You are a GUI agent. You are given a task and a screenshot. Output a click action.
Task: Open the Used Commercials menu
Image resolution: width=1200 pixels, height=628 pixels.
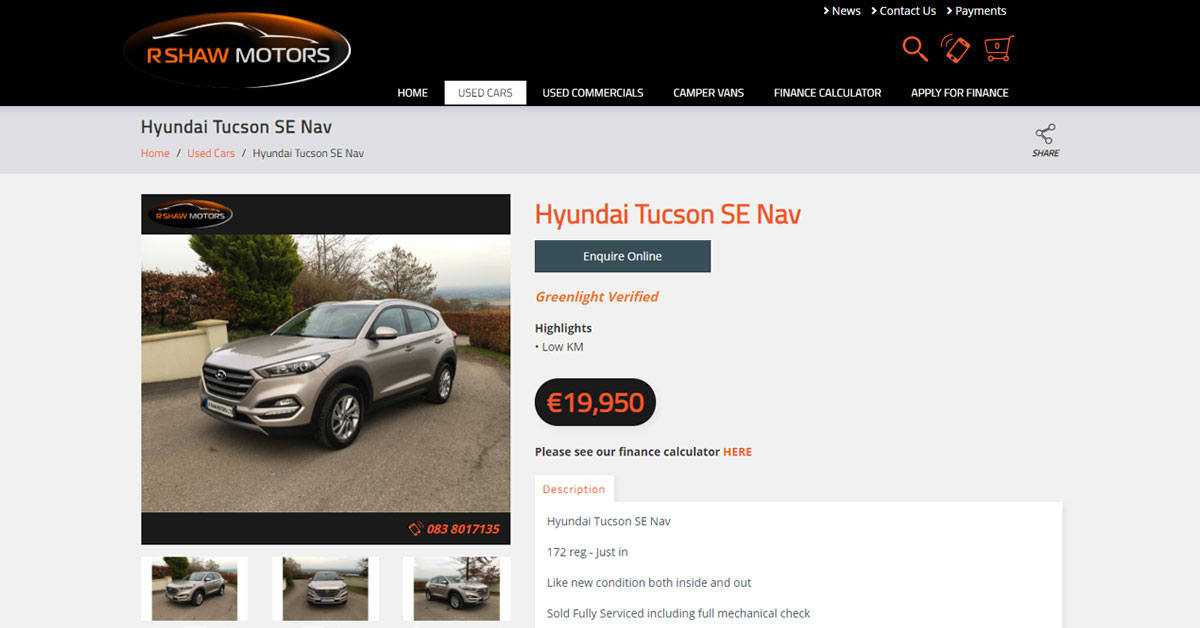(x=593, y=93)
